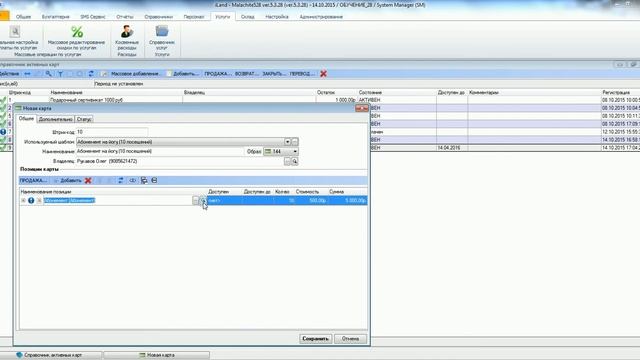Open Настройка ribbon tab
Image resolution: width=640 pixels, height=360 pixels.
click(x=277, y=17)
